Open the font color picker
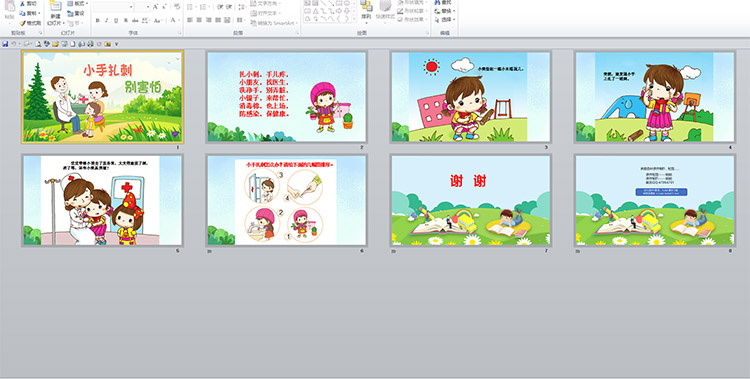 pyautogui.click(x=173, y=20)
